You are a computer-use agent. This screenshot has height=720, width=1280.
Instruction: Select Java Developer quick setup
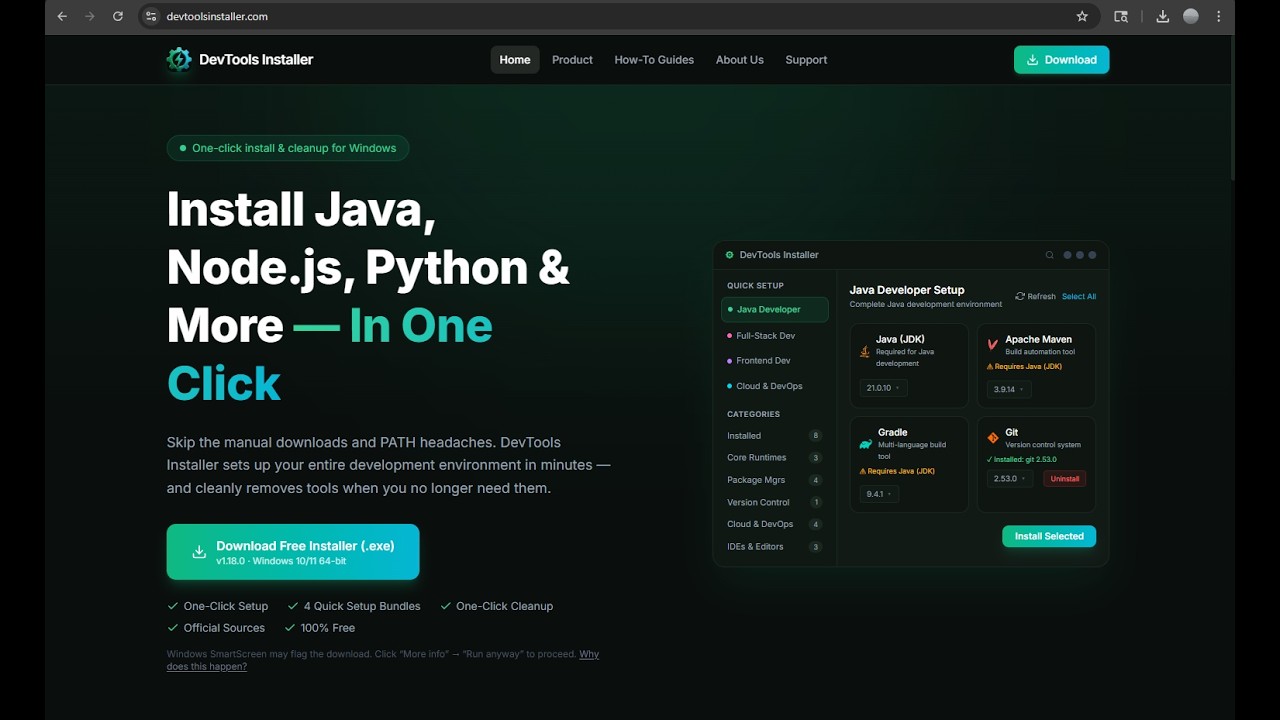[x=775, y=310]
